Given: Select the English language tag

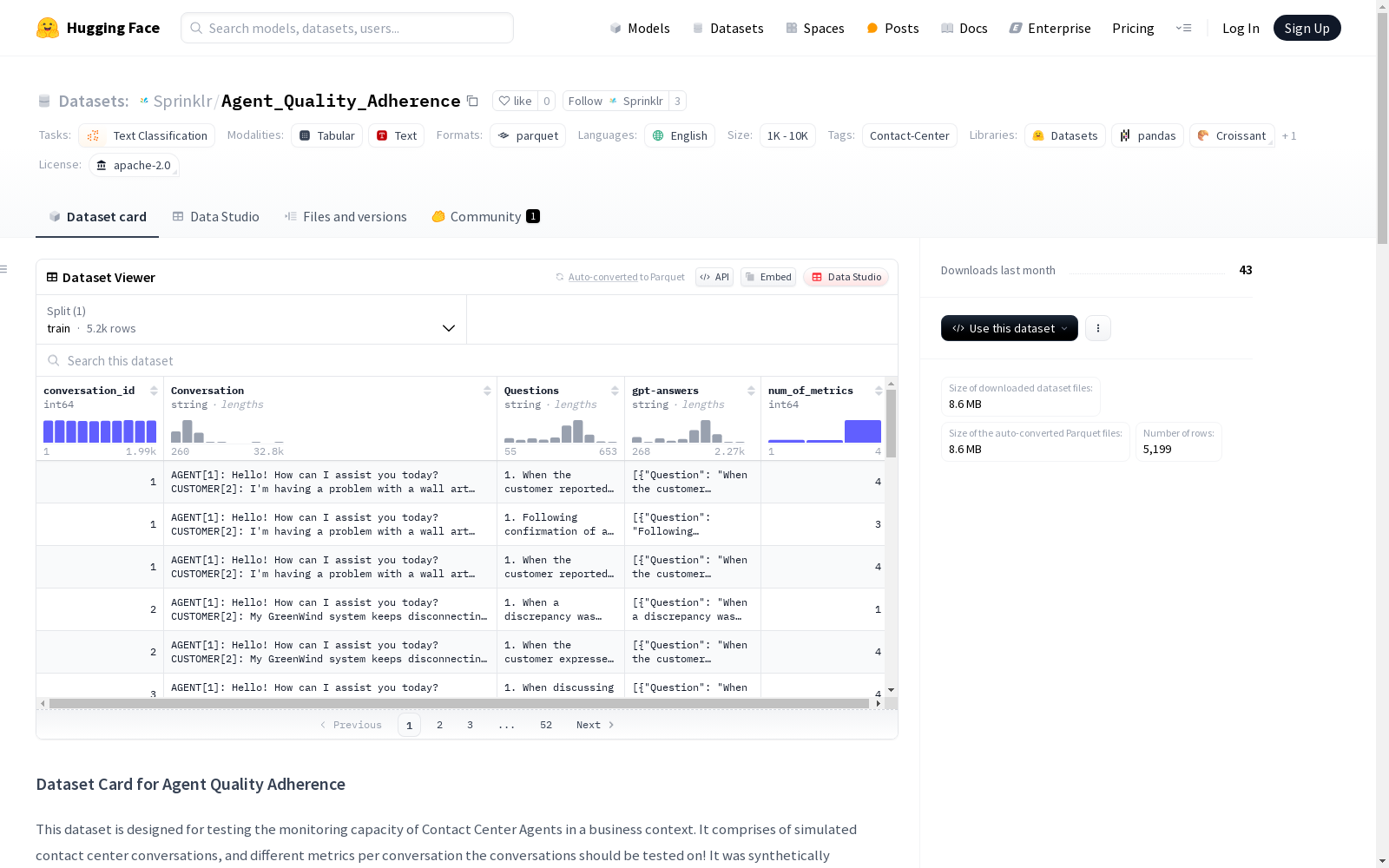Looking at the screenshot, I should 680,135.
